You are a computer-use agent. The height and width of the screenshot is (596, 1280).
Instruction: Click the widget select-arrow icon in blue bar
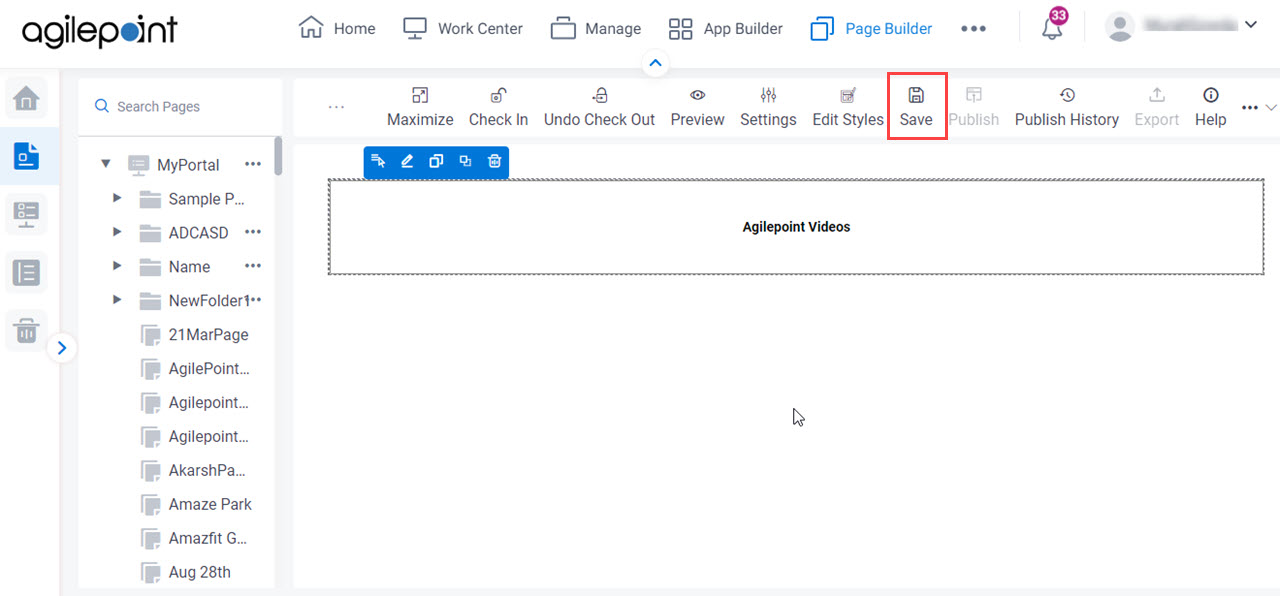click(x=378, y=161)
